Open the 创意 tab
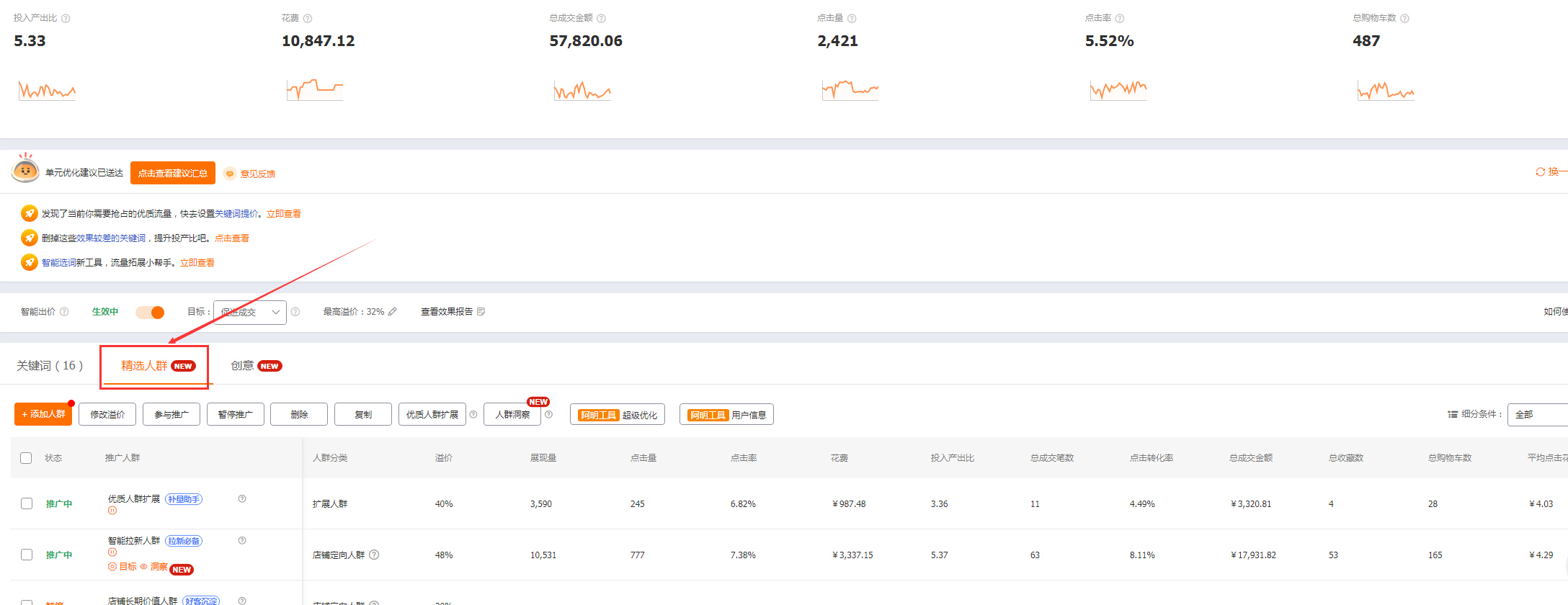 (256, 366)
